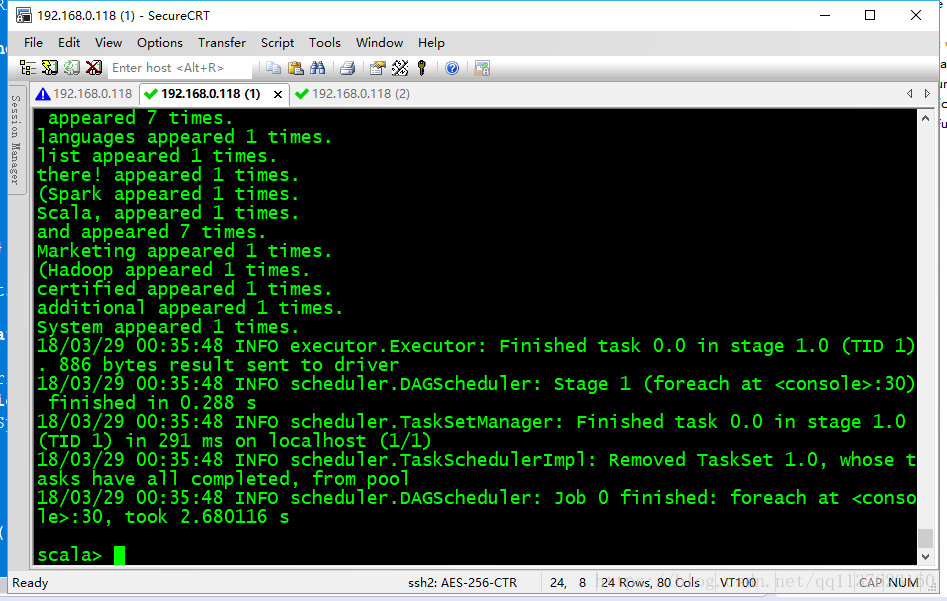Click the 'System appeared 1 times.' line
The height and width of the screenshot is (601, 947).
168,327
